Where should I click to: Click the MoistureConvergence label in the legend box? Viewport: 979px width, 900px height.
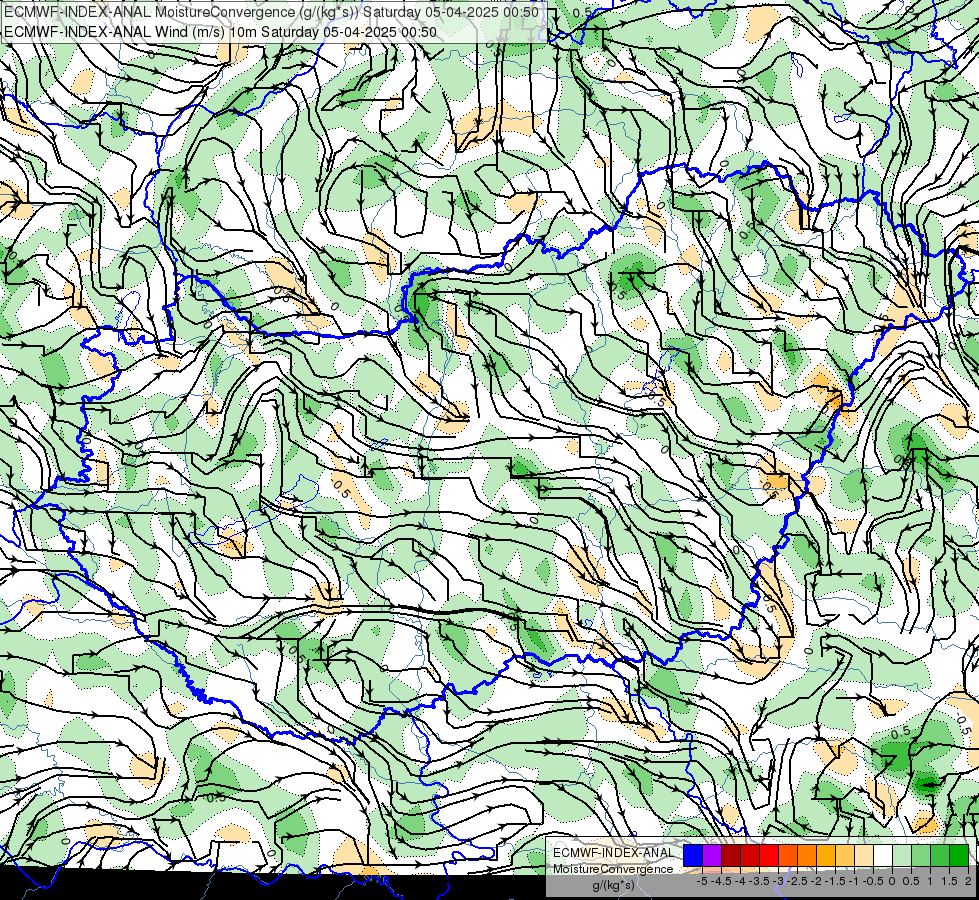coord(613,869)
